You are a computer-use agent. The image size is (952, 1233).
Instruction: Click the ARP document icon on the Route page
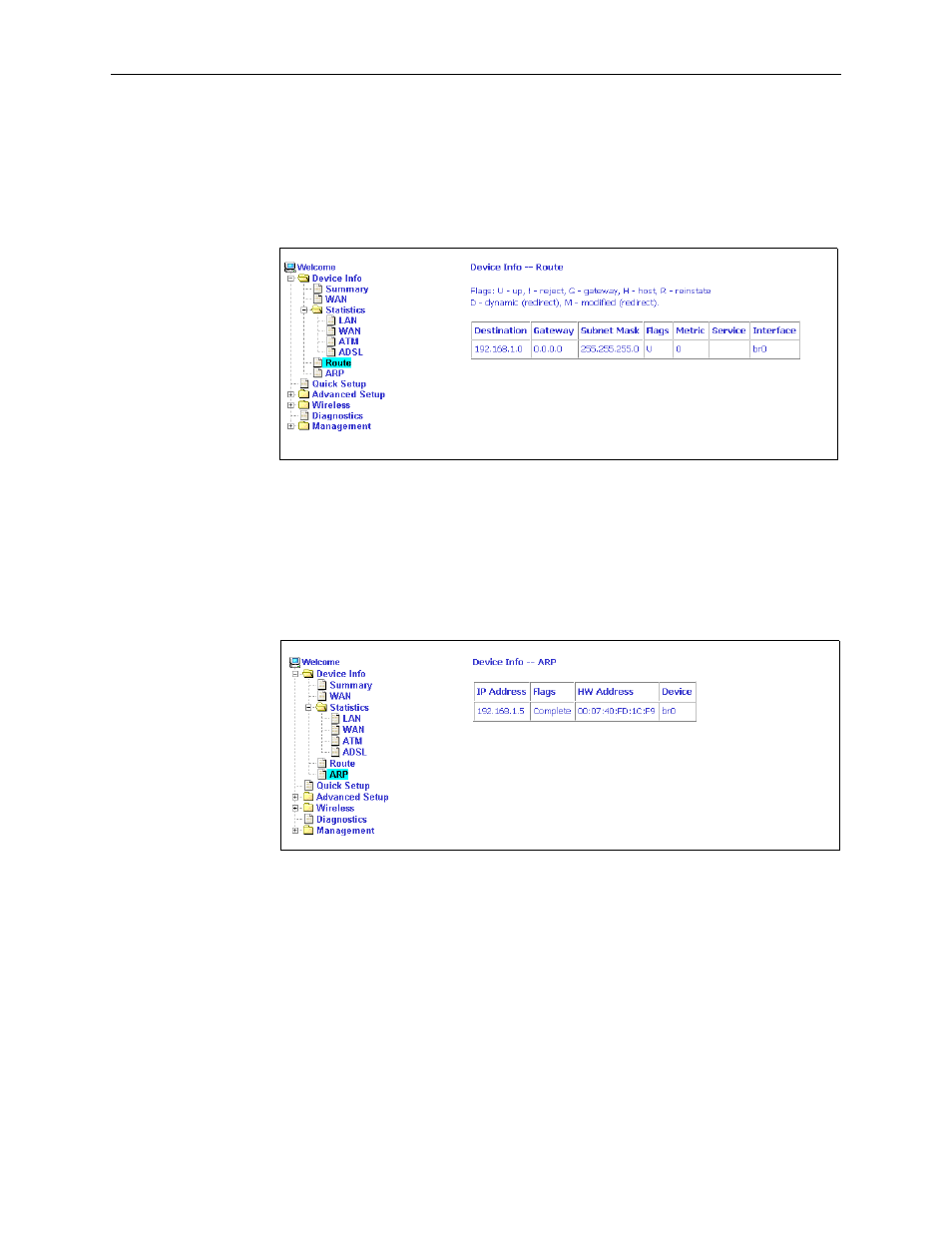click(318, 372)
